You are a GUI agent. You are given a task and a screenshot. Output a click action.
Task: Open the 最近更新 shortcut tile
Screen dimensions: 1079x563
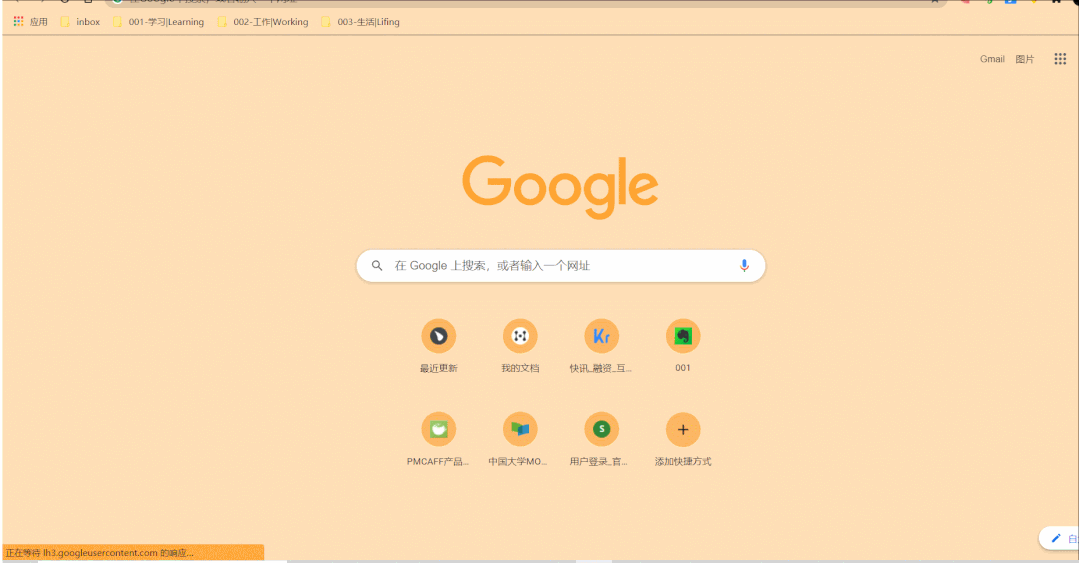click(438, 346)
